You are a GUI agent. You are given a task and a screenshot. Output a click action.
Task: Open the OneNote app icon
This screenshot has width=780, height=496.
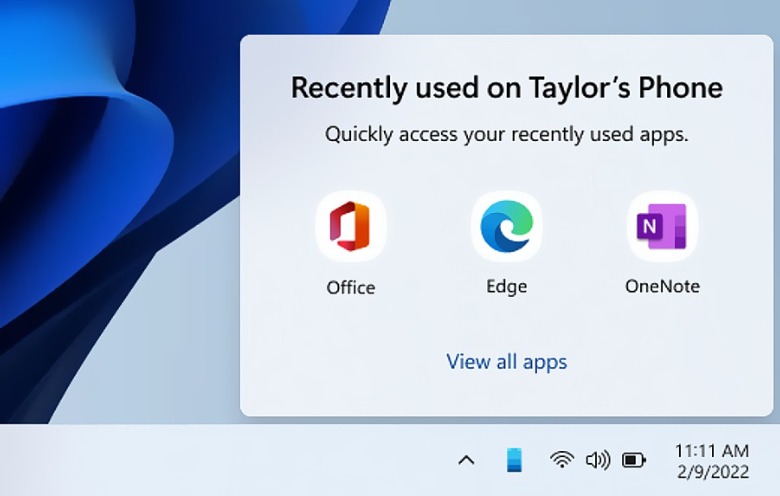click(662, 226)
